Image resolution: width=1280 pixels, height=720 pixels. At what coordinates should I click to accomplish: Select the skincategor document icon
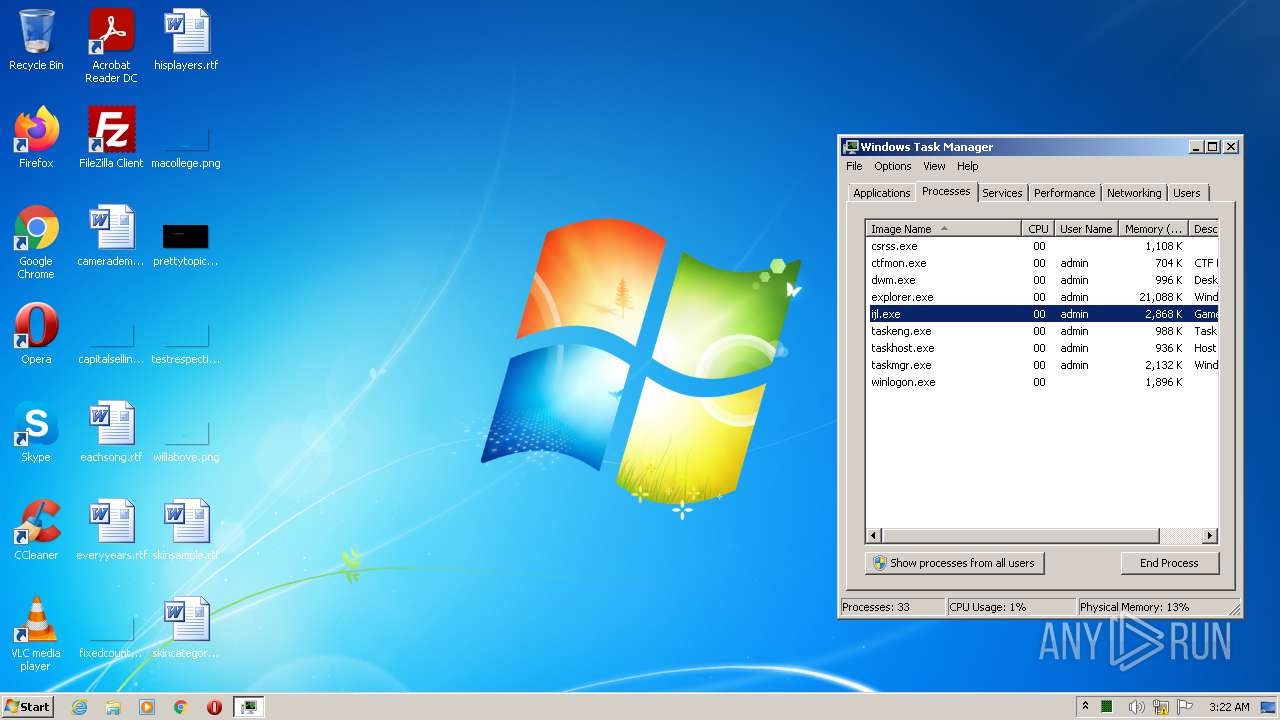186,628
